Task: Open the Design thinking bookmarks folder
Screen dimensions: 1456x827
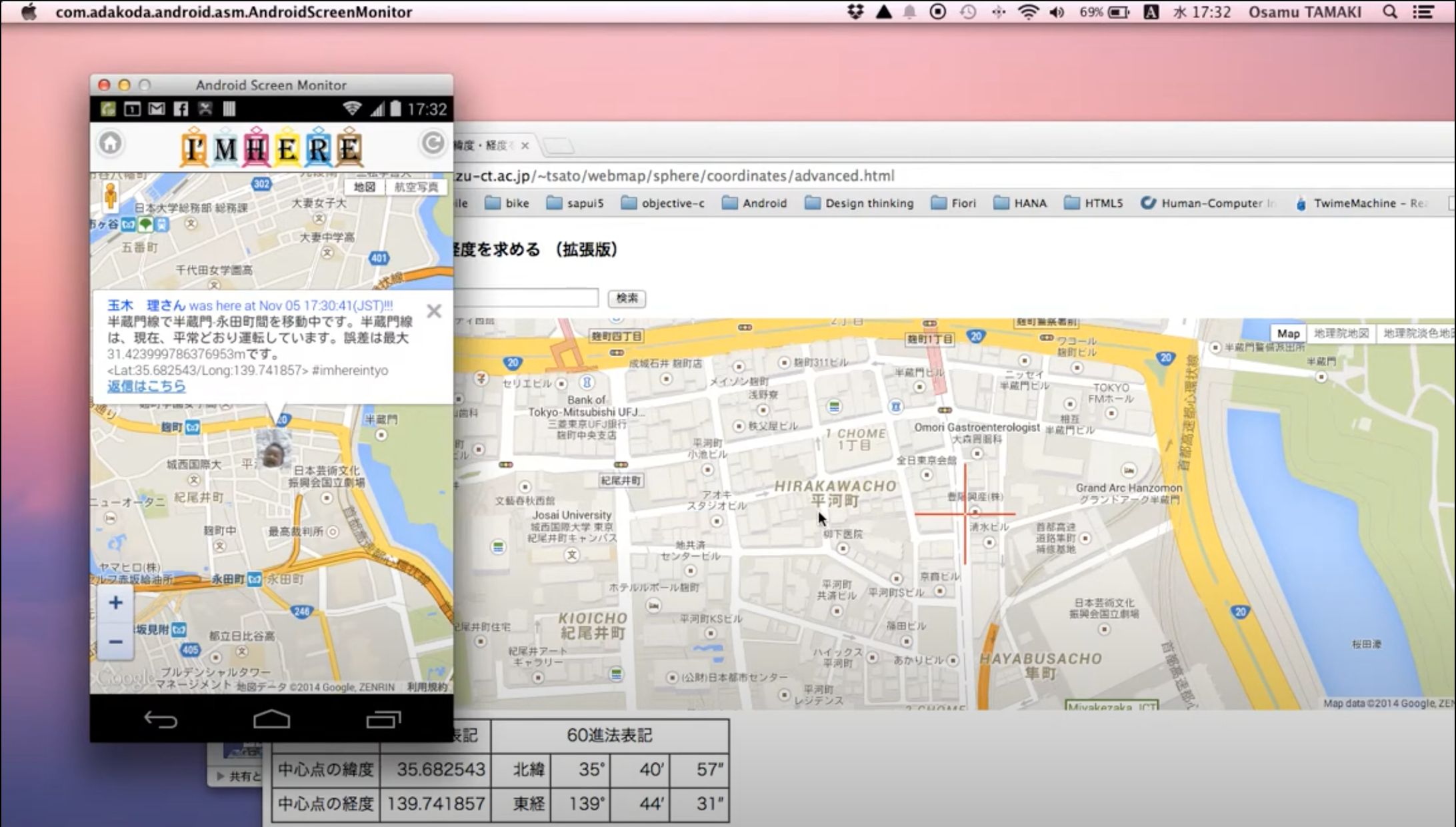Action: (859, 203)
